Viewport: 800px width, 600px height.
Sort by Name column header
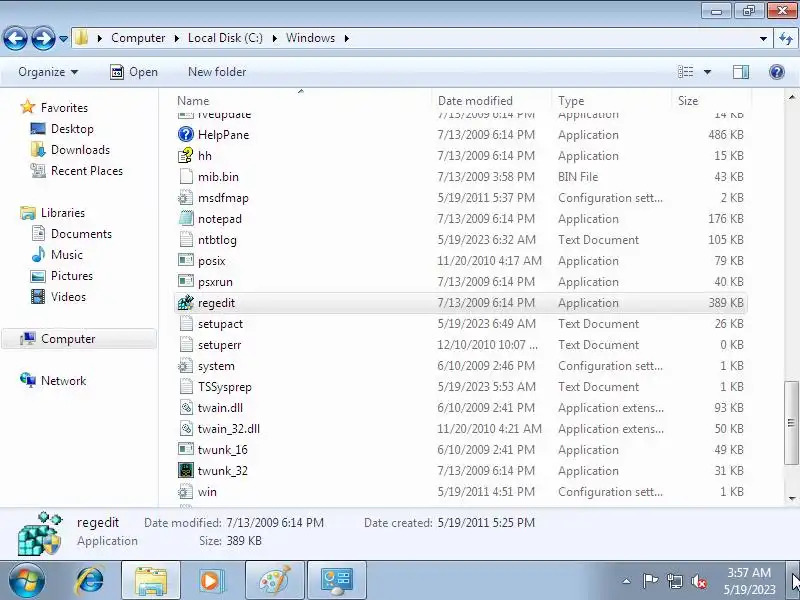tap(301, 101)
